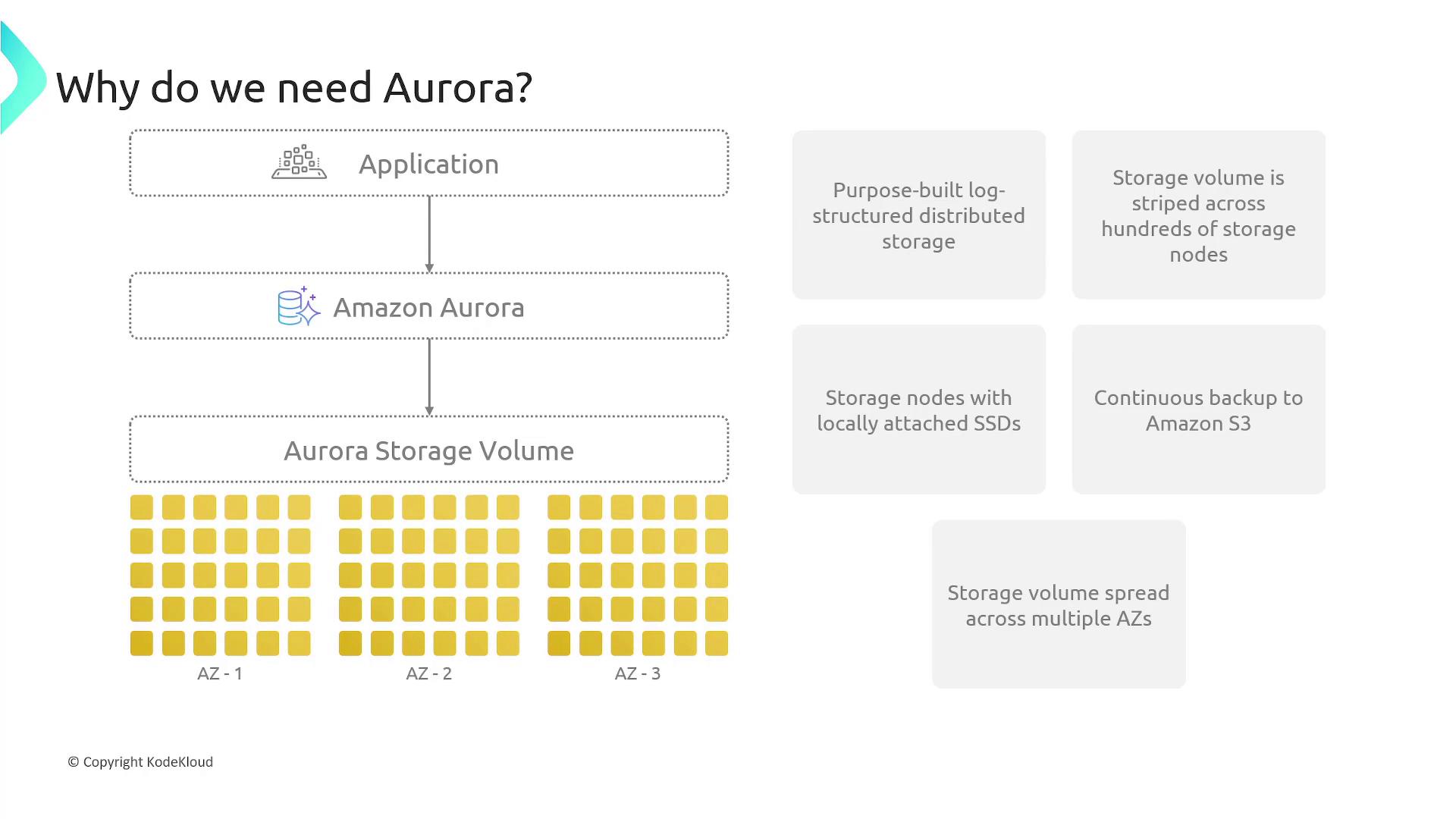Click the Copyright KodeKloud text
This screenshot has width=1456, height=819.
[141, 761]
